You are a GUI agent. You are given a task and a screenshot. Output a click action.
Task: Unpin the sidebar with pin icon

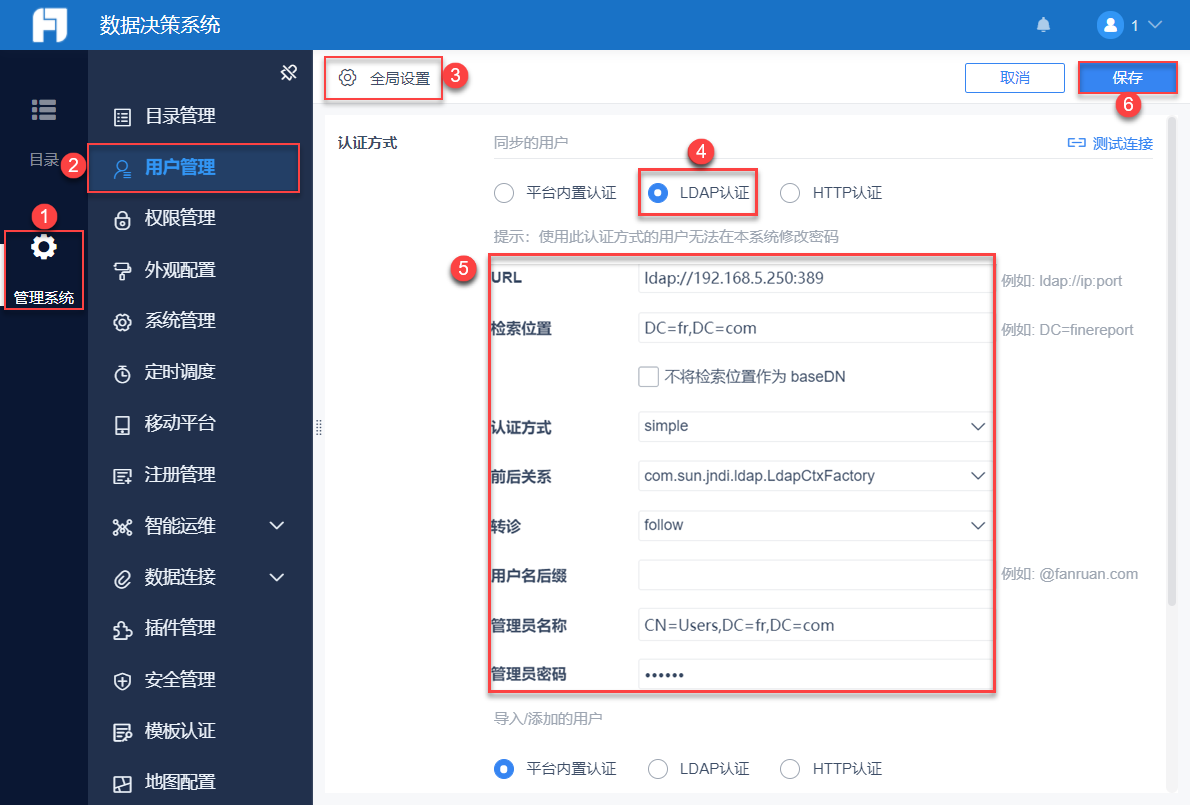(288, 73)
